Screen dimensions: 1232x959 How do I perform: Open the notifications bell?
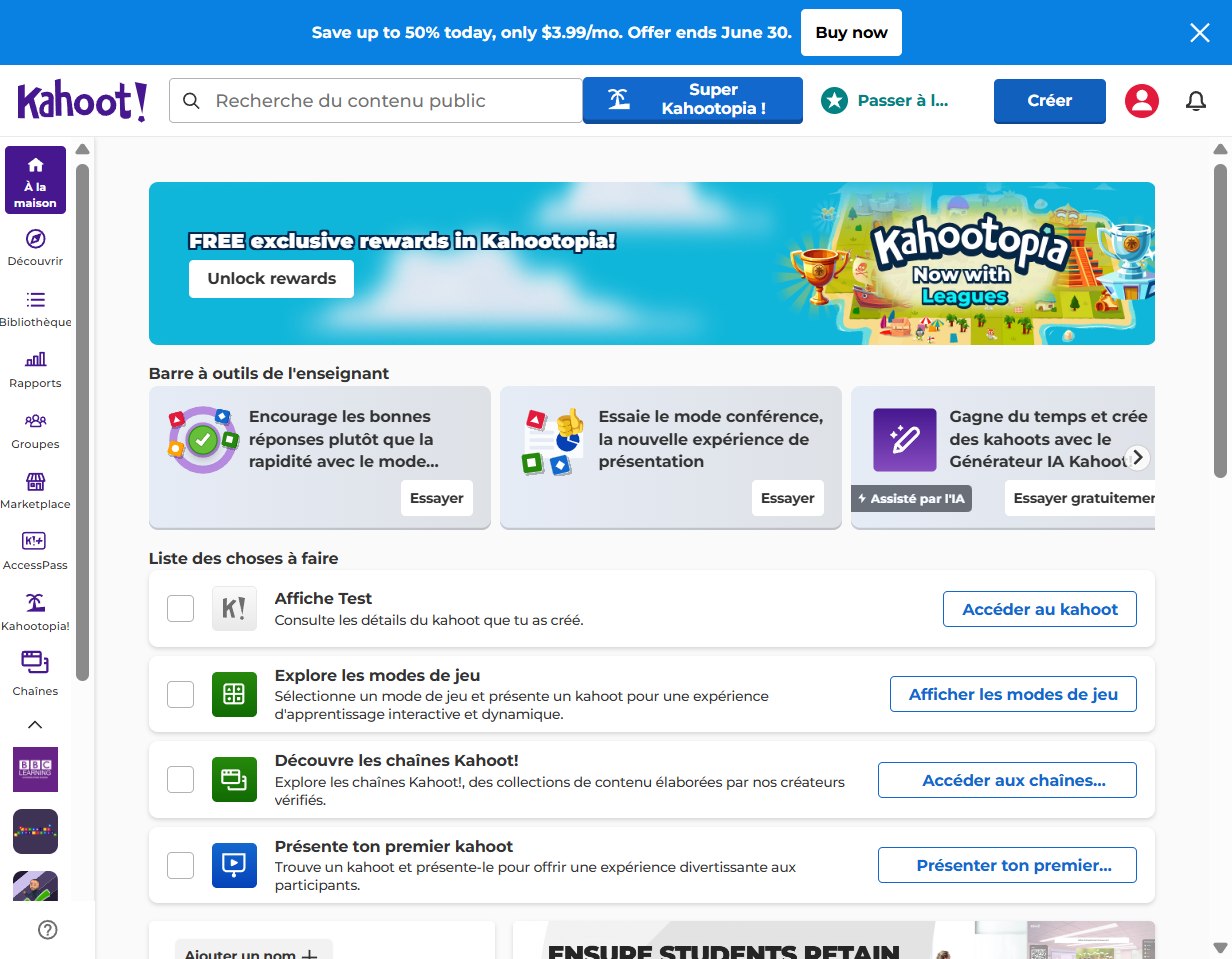[x=1196, y=101]
